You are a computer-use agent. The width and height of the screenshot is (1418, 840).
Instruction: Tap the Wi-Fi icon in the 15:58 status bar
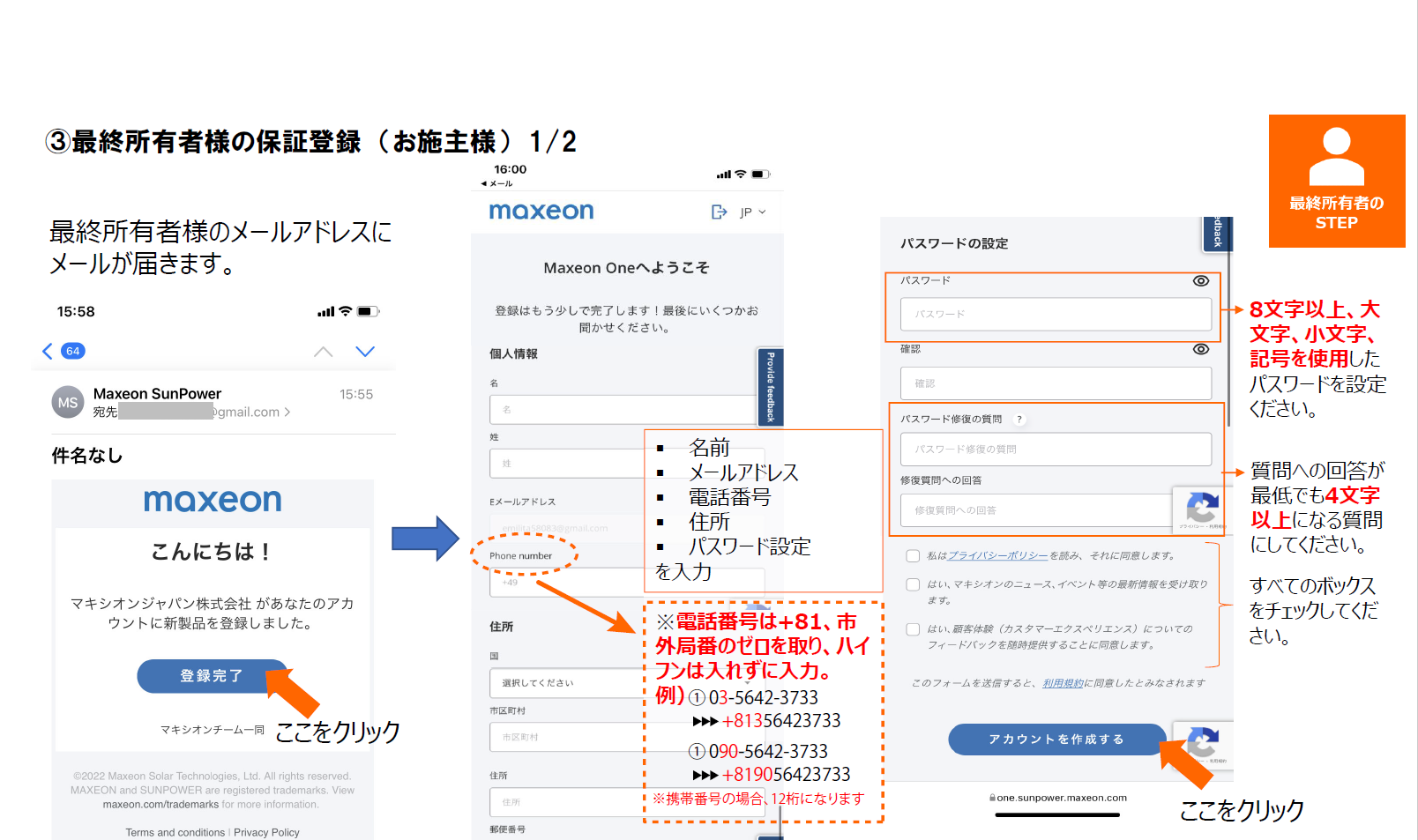pyautogui.click(x=345, y=311)
